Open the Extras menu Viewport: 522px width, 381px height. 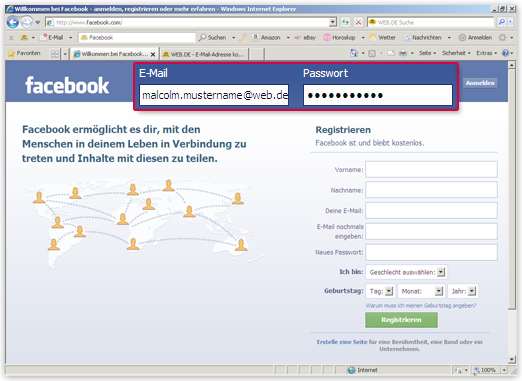click(x=487, y=53)
